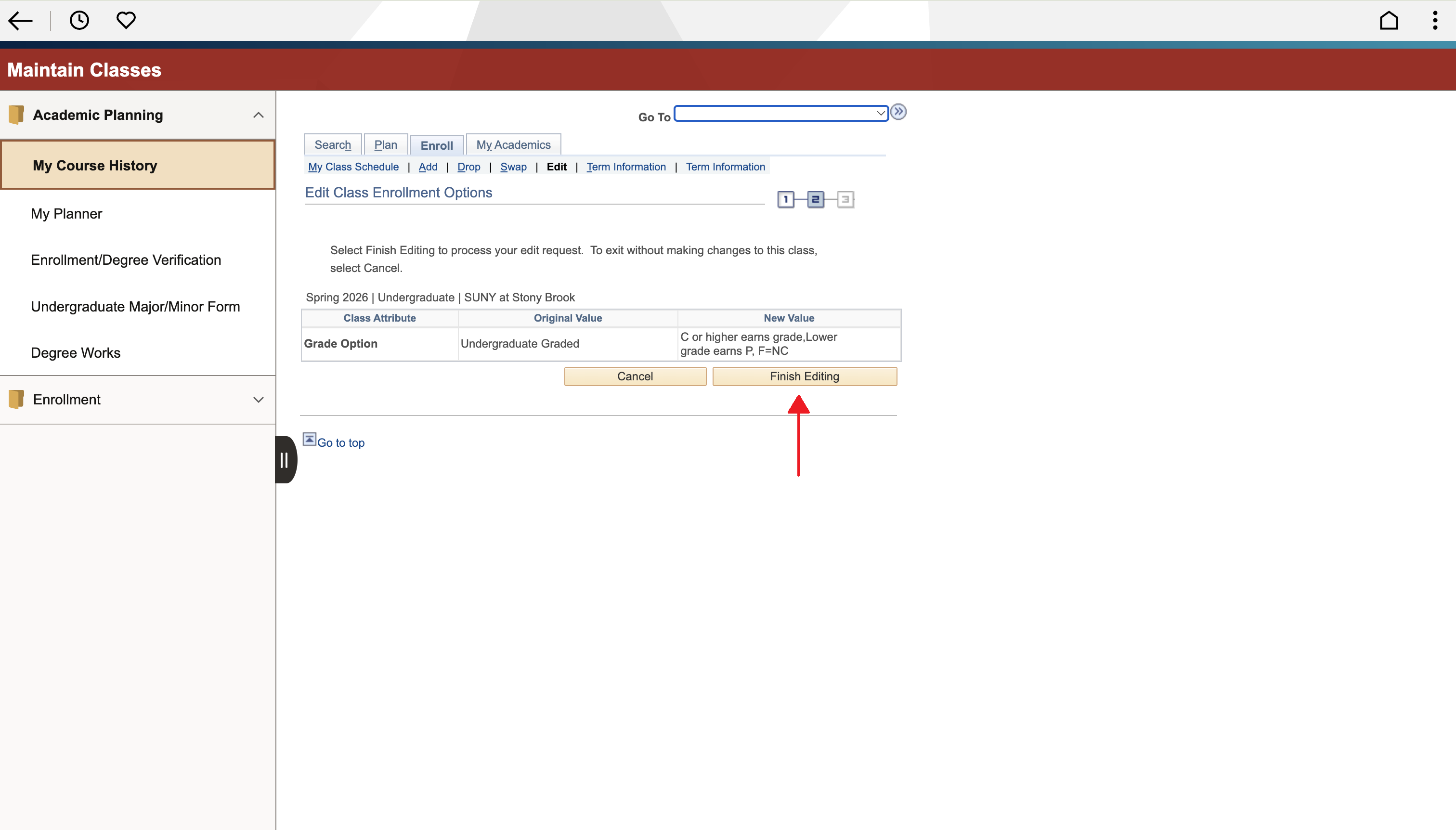Image resolution: width=1456 pixels, height=830 pixels.
Task: Go to the Add sub-tab
Action: 428,167
